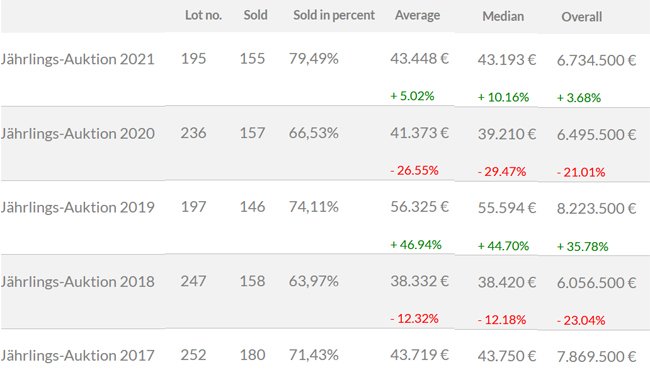The image size is (650, 372).
Task: Select the 79,49% sold percentage cell
Action: click(314, 58)
